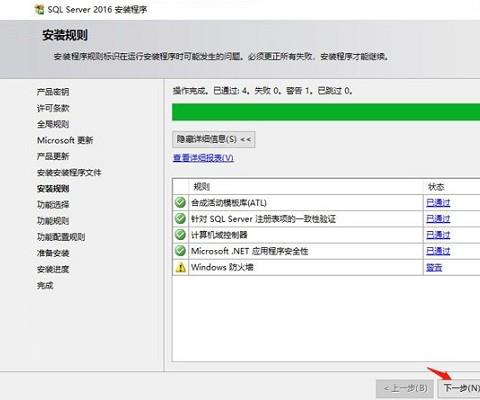The width and height of the screenshot is (480, 400).
Task: Click the 上一步(B) back button
Action: tap(405, 388)
